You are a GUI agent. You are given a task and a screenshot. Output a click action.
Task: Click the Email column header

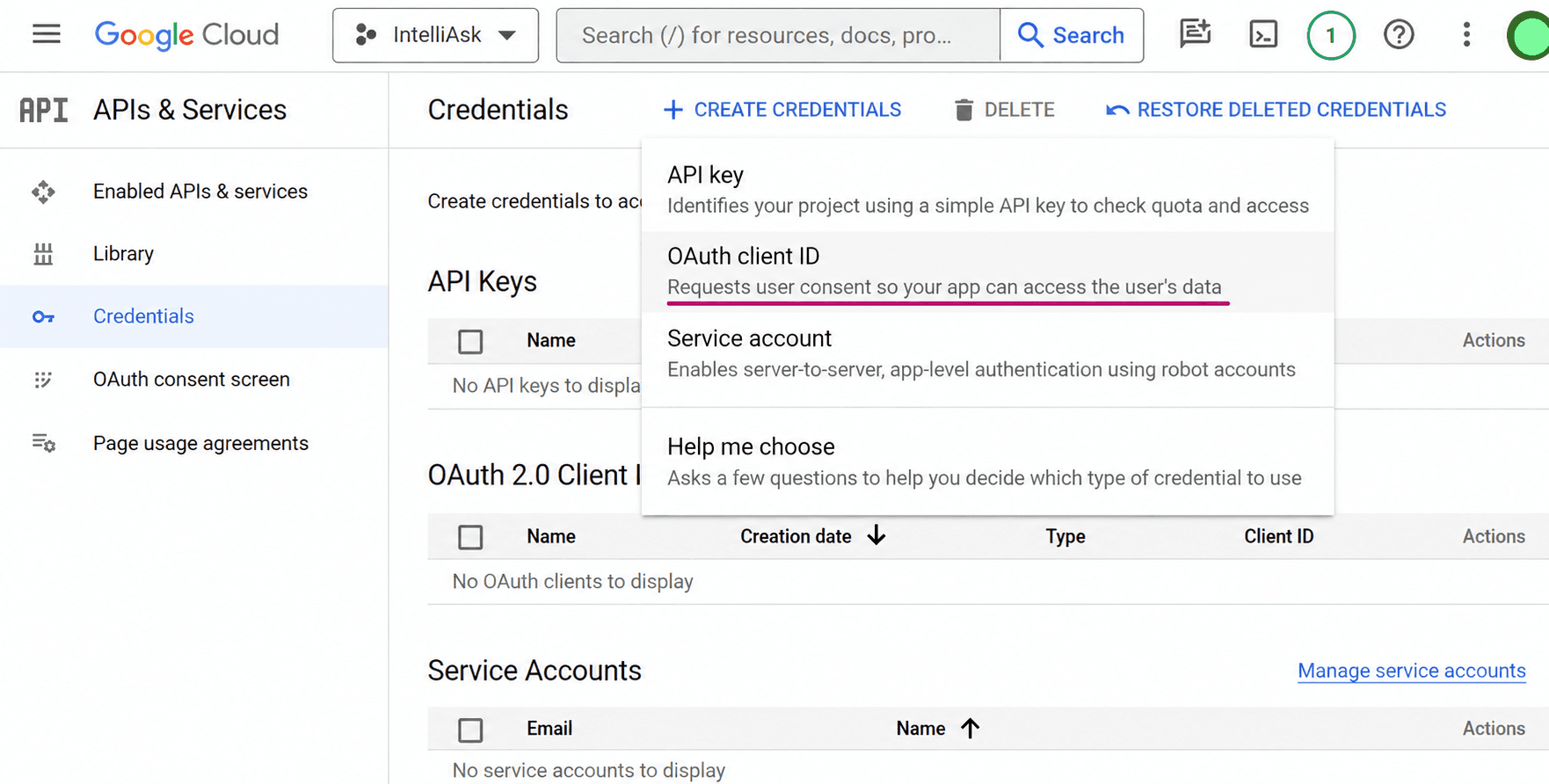pos(549,729)
